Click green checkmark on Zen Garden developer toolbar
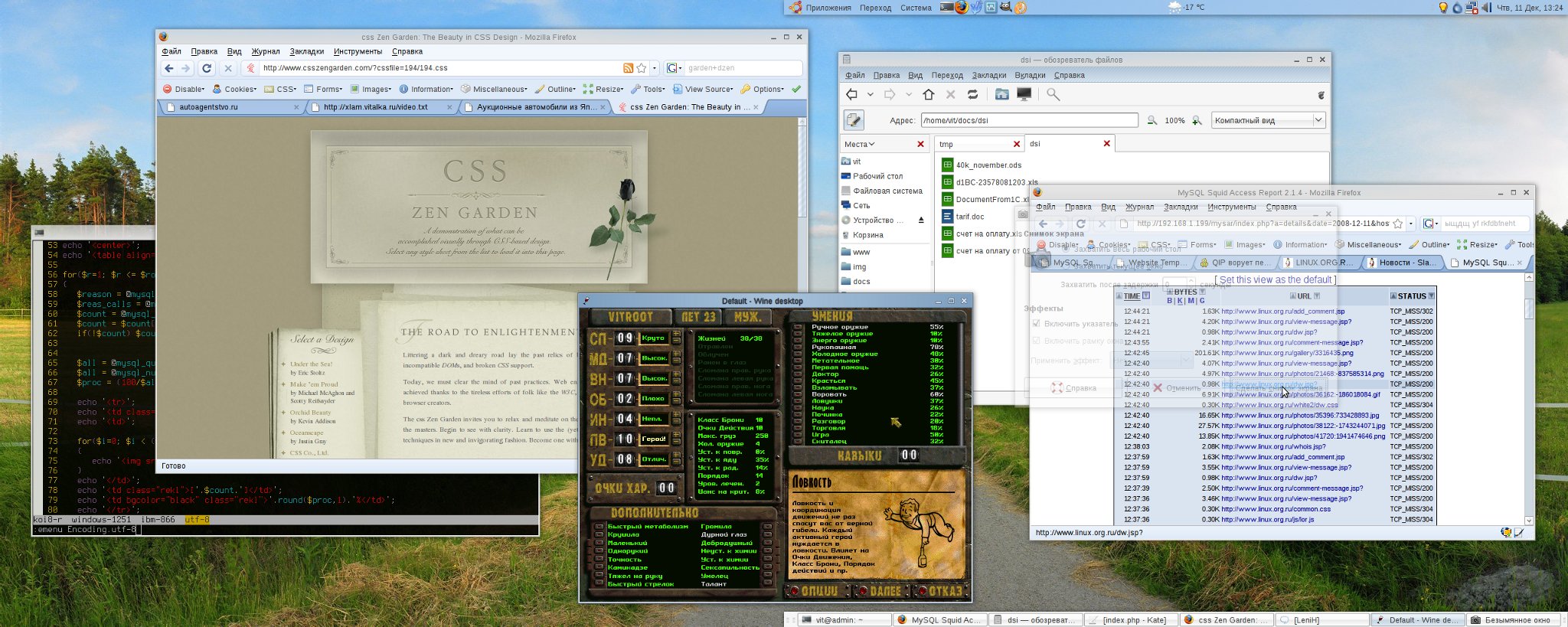The width and height of the screenshot is (1568, 627). click(x=796, y=89)
